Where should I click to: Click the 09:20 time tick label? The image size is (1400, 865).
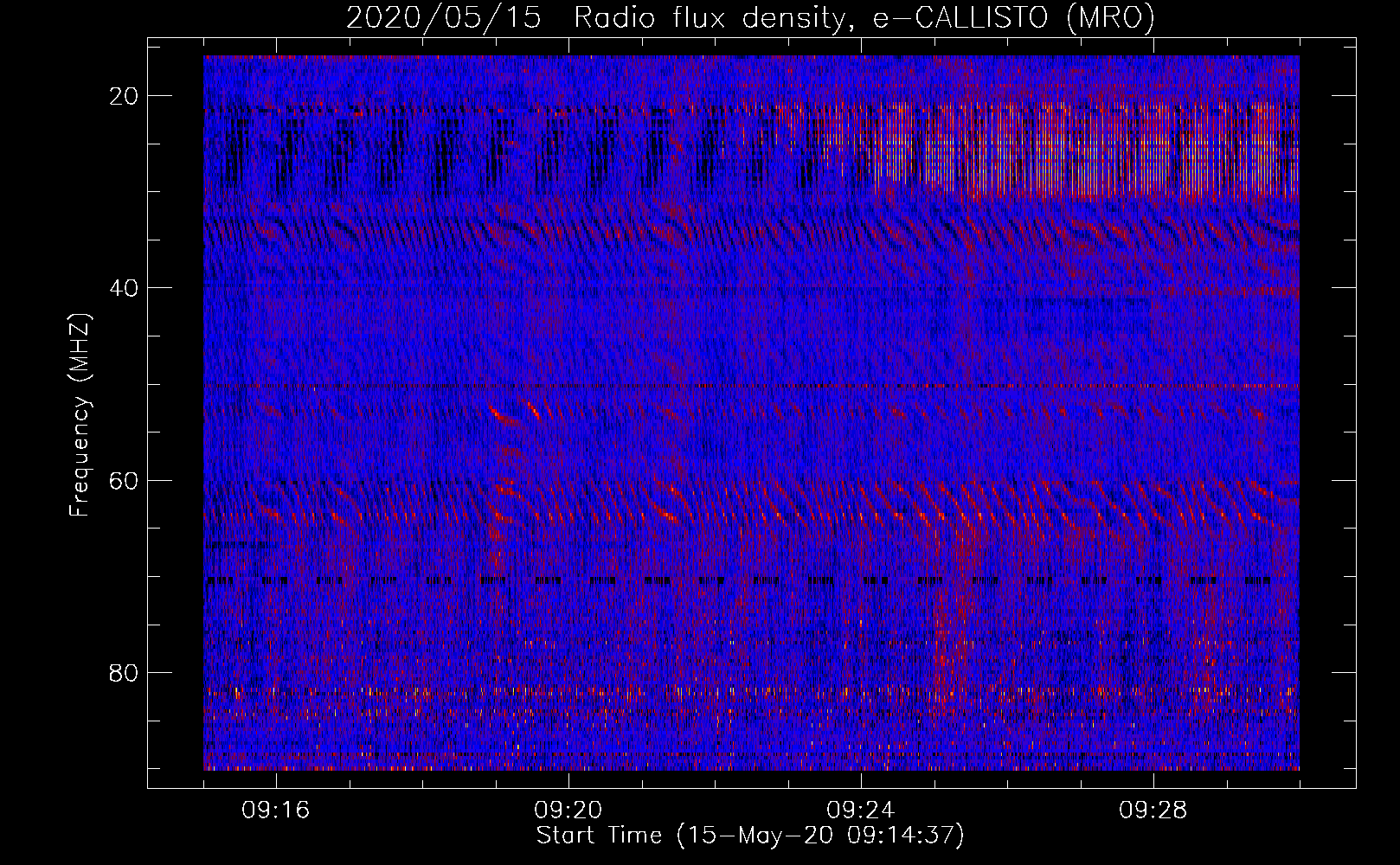click(568, 811)
